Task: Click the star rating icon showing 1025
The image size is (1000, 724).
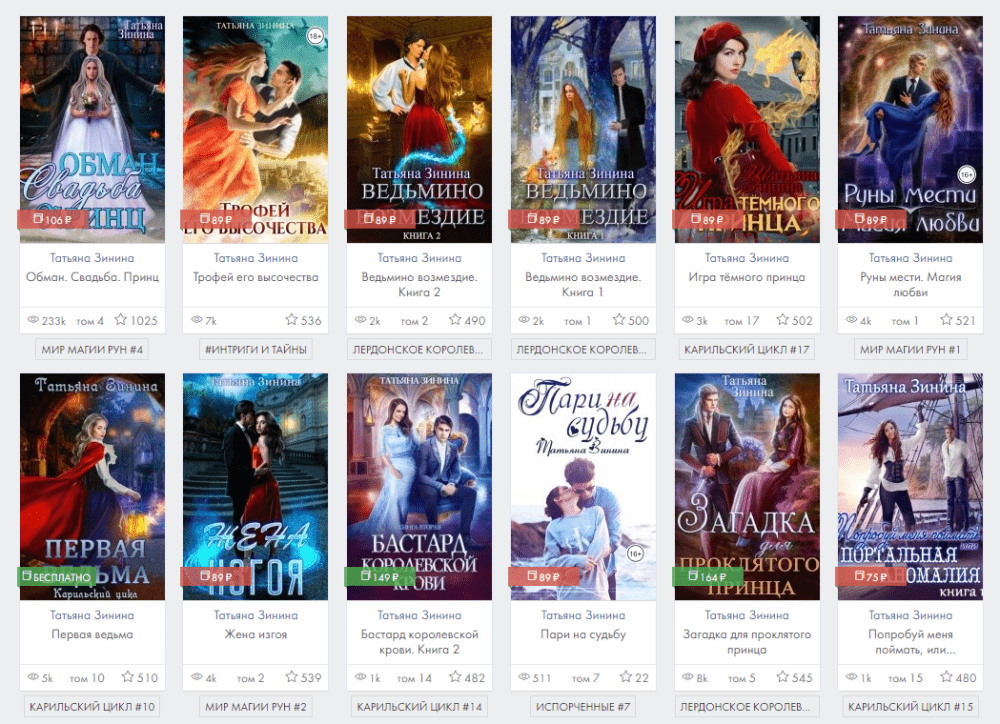Action: pos(121,320)
